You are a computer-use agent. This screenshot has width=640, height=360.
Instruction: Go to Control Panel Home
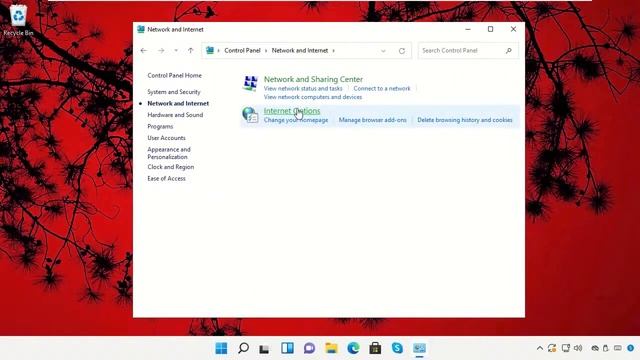coord(174,76)
